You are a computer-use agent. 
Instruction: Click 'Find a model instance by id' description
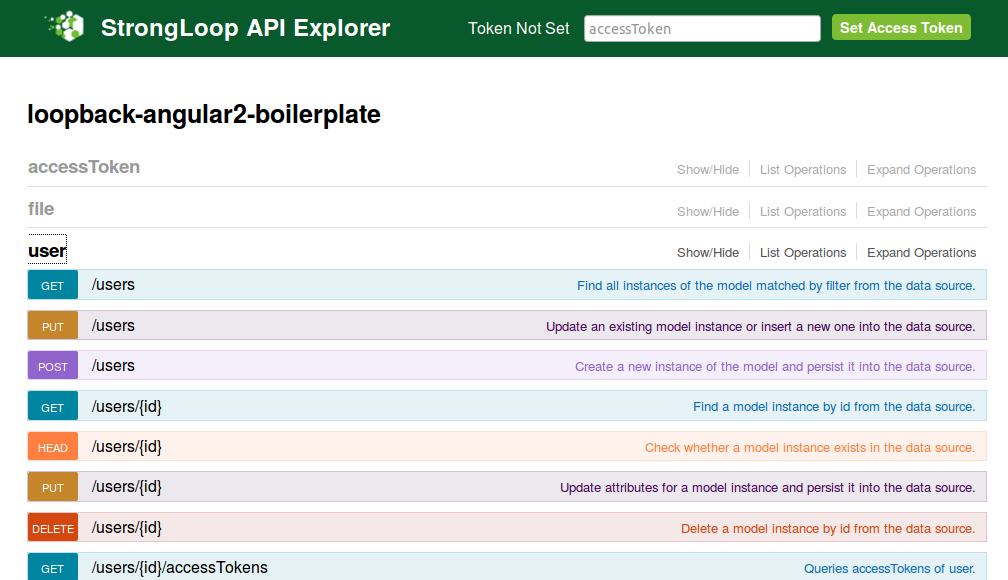[x=834, y=406]
